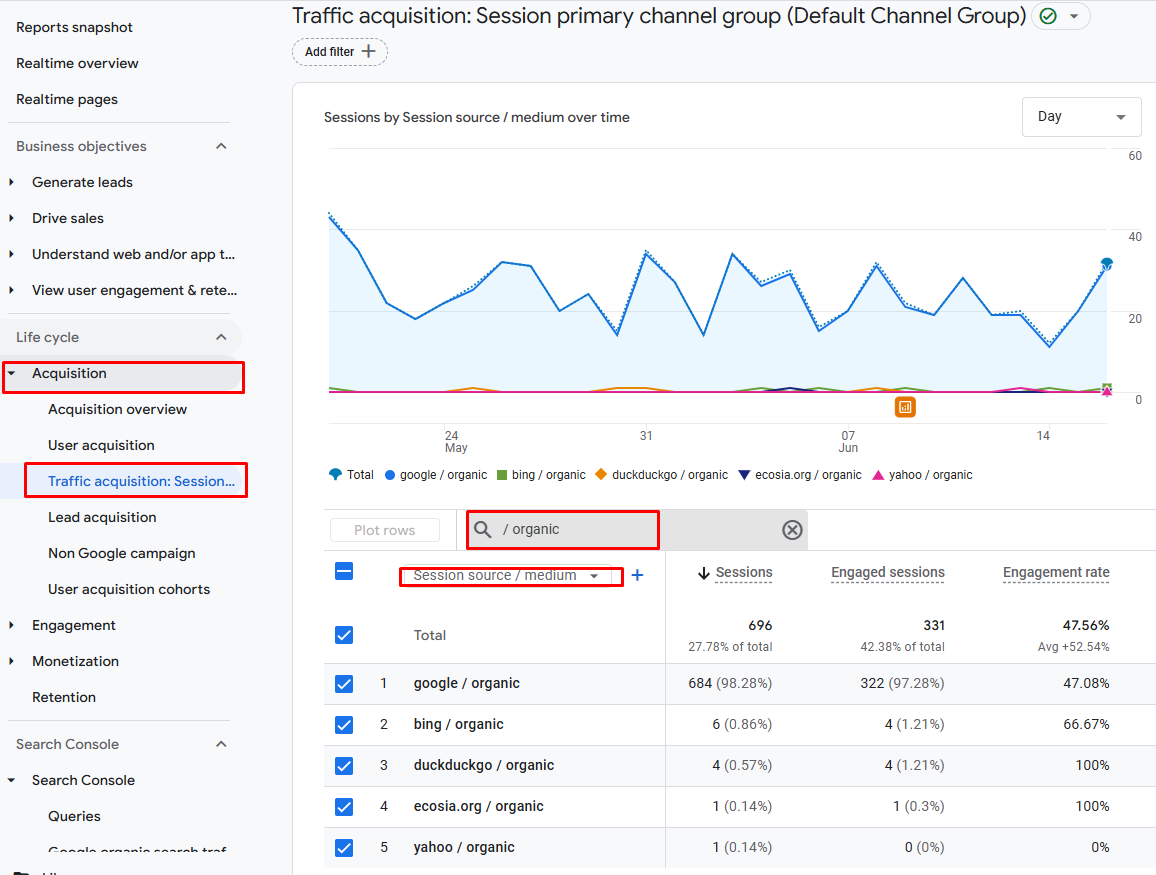The image size is (1156, 875).
Task: Click the Add filter button
Action: (x=340, y=52)
